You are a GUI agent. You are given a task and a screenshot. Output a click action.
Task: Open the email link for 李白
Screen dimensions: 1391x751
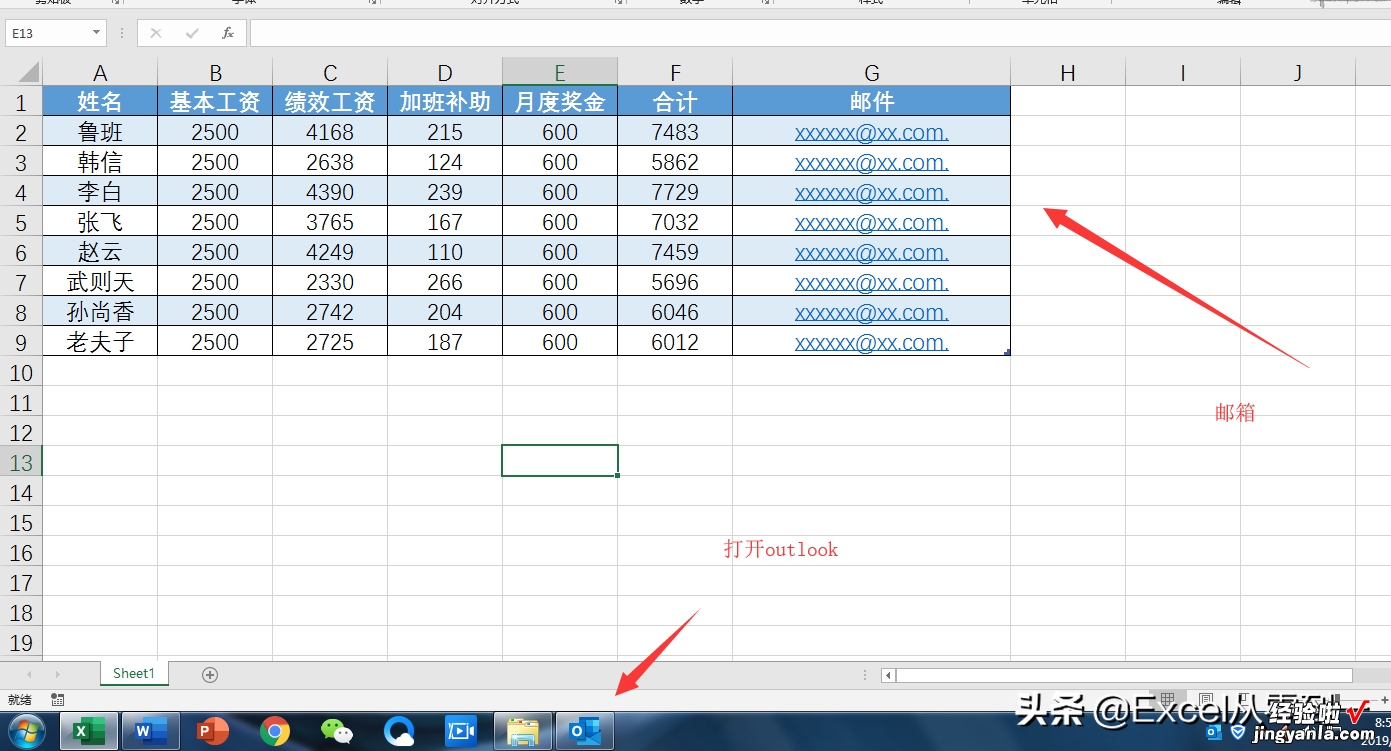coord(872,192)
